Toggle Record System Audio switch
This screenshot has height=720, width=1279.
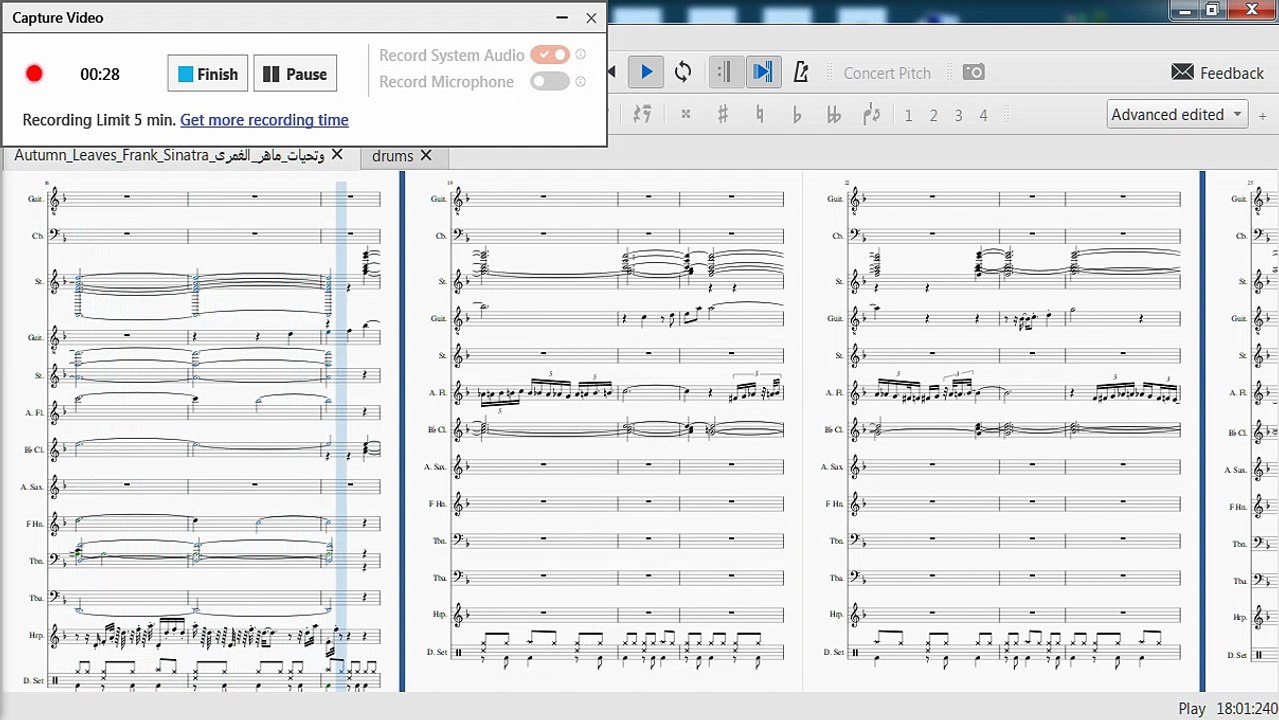(x=550, y=55)
